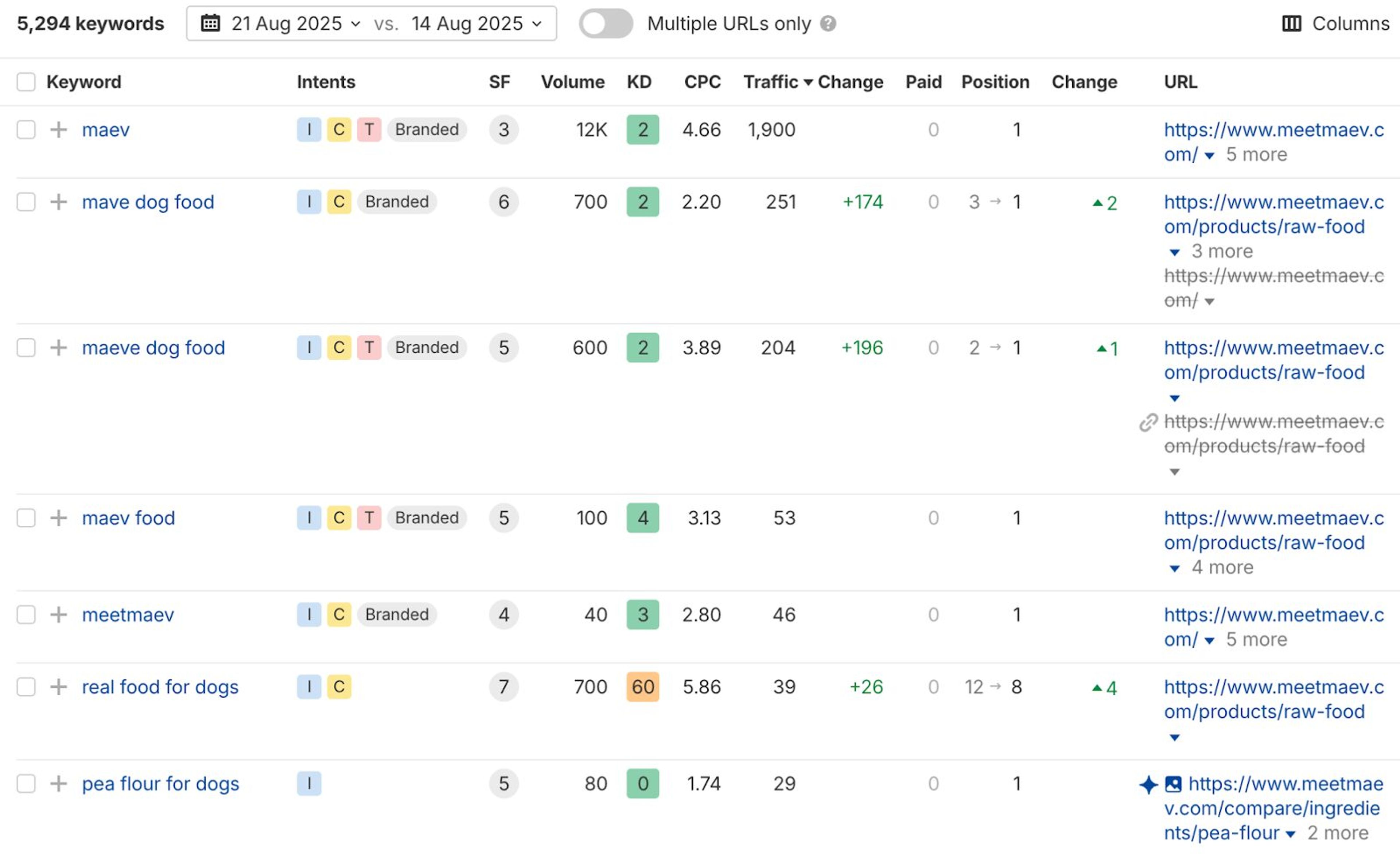Toggle the Multiple URLs only switch
The width and height of the screenshot is (1400, 854).
[x=606, y=24]
